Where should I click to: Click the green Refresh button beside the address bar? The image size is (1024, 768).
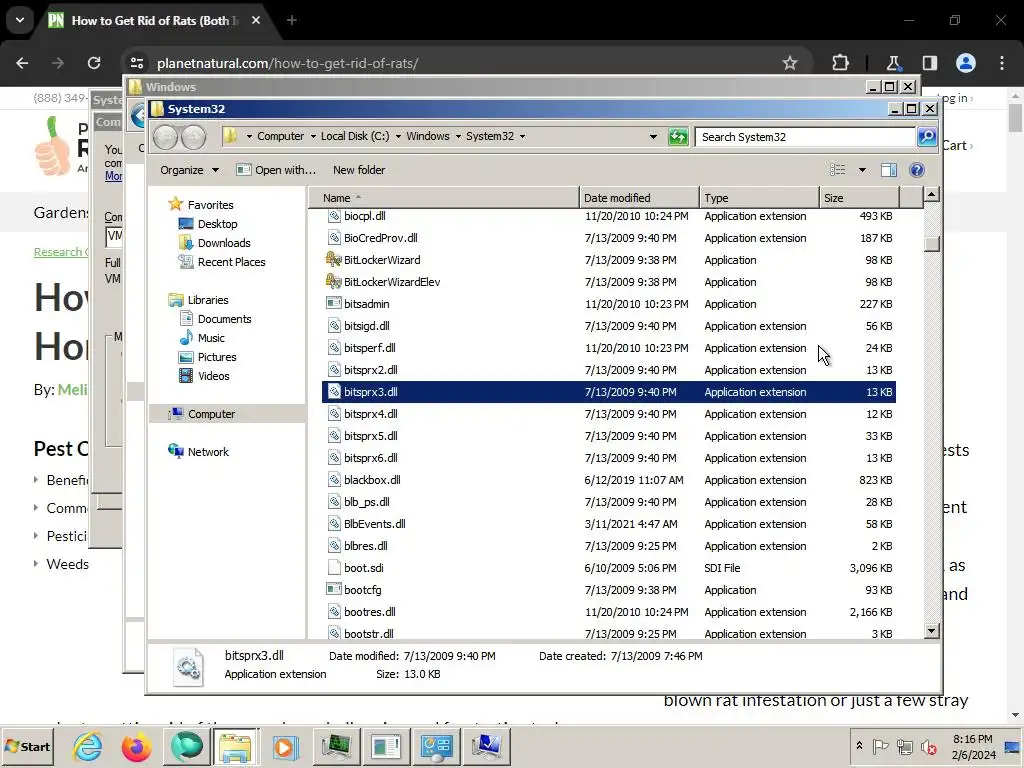(678, 136)
